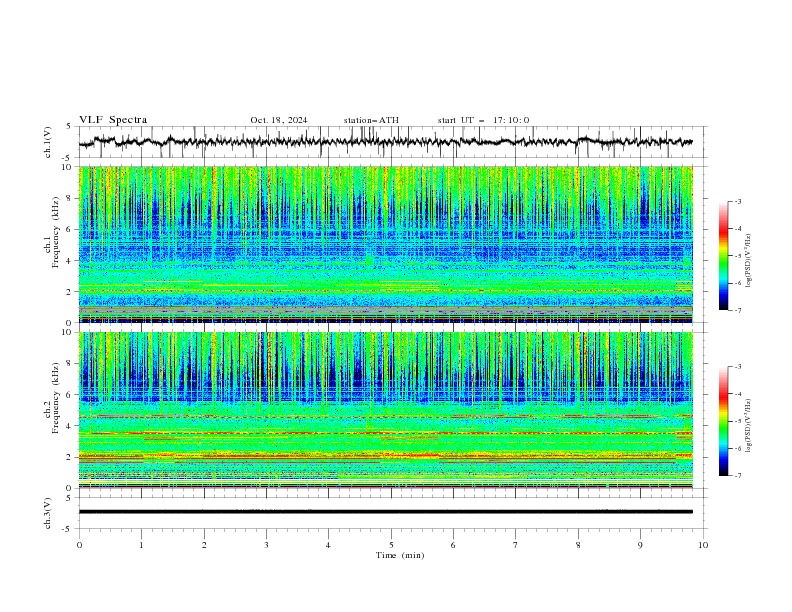Click the "9" tick on Time axis

tap(640, 545)
